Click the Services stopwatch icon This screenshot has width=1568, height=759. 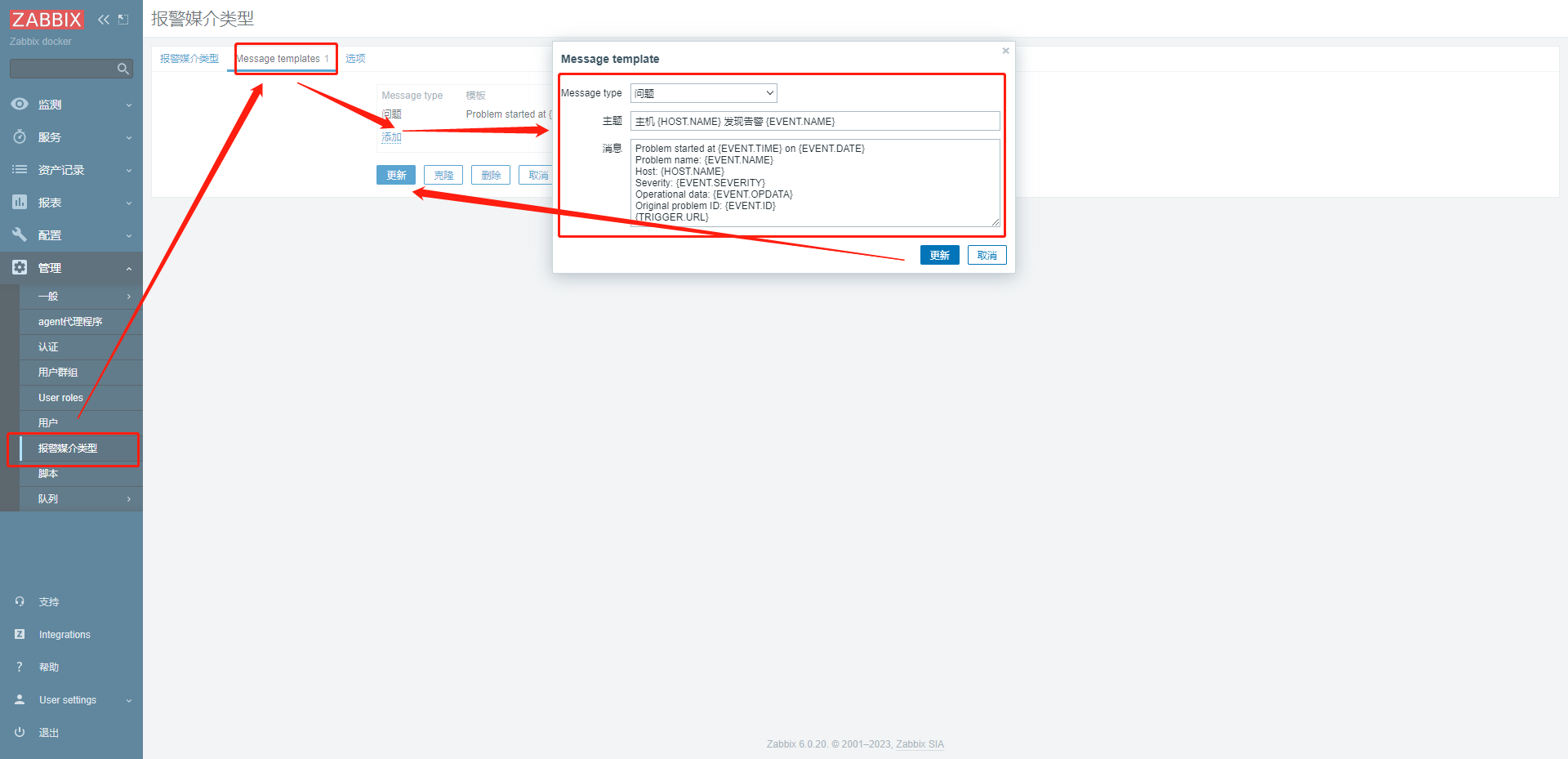click(x=20, y=137)
